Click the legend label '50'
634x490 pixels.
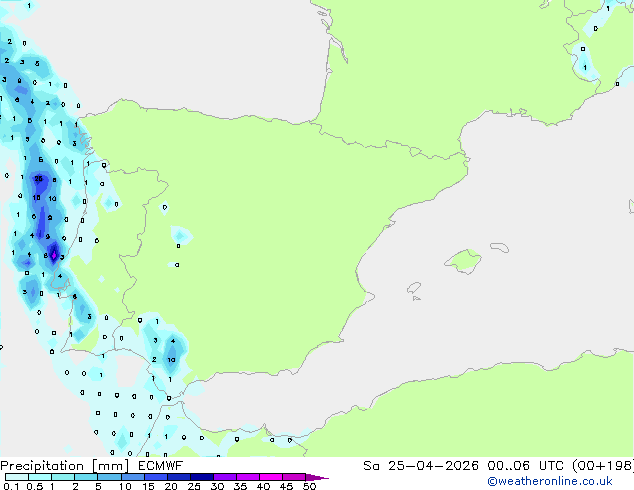[309, 486]
